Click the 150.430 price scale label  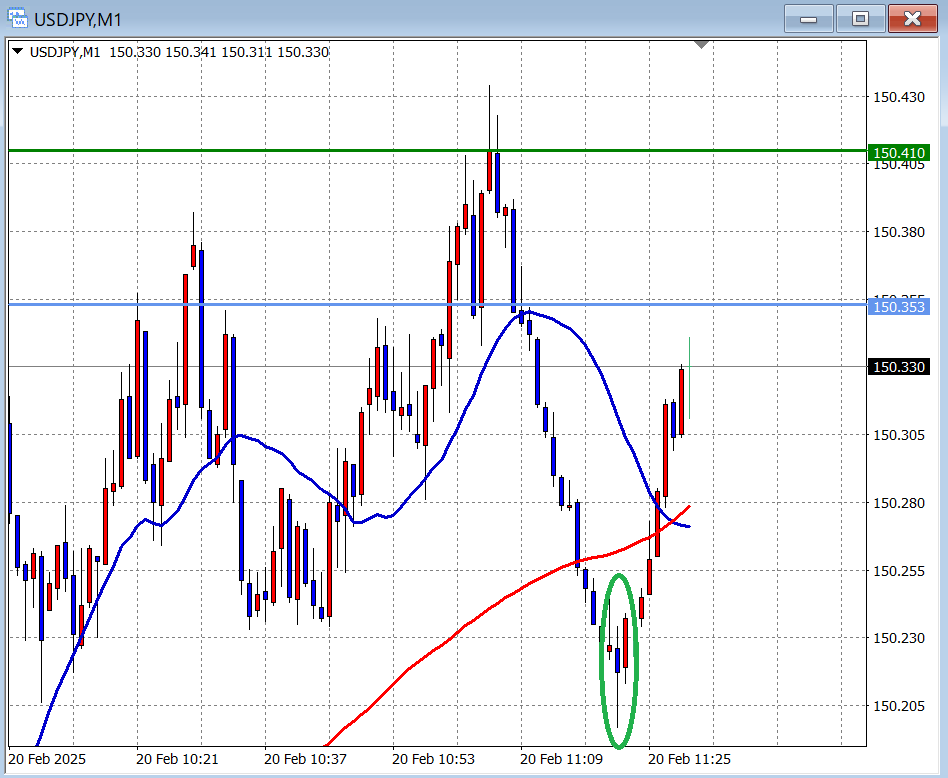pos(898,97)
